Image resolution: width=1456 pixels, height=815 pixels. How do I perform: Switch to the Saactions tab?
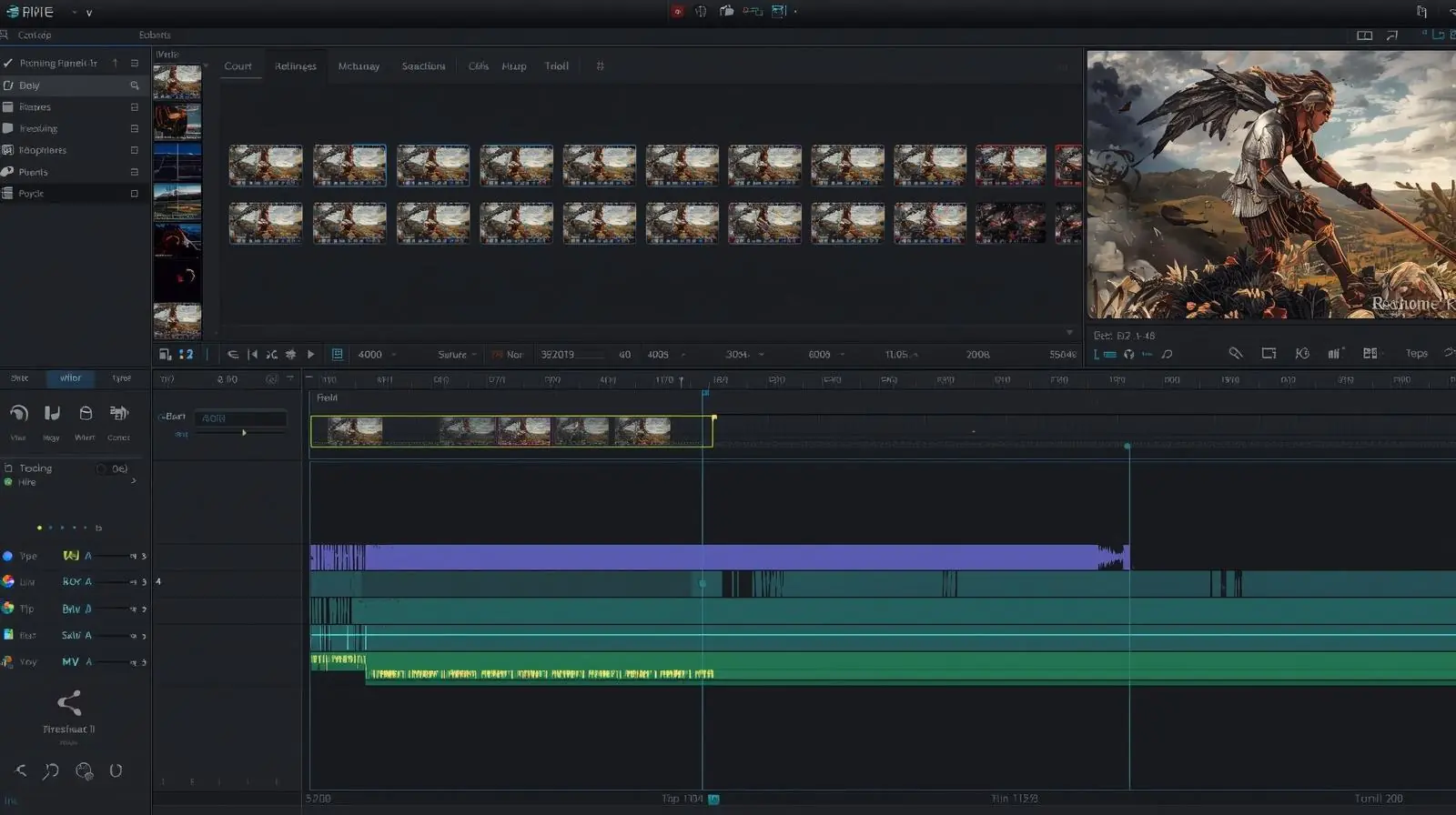[424, 66]
